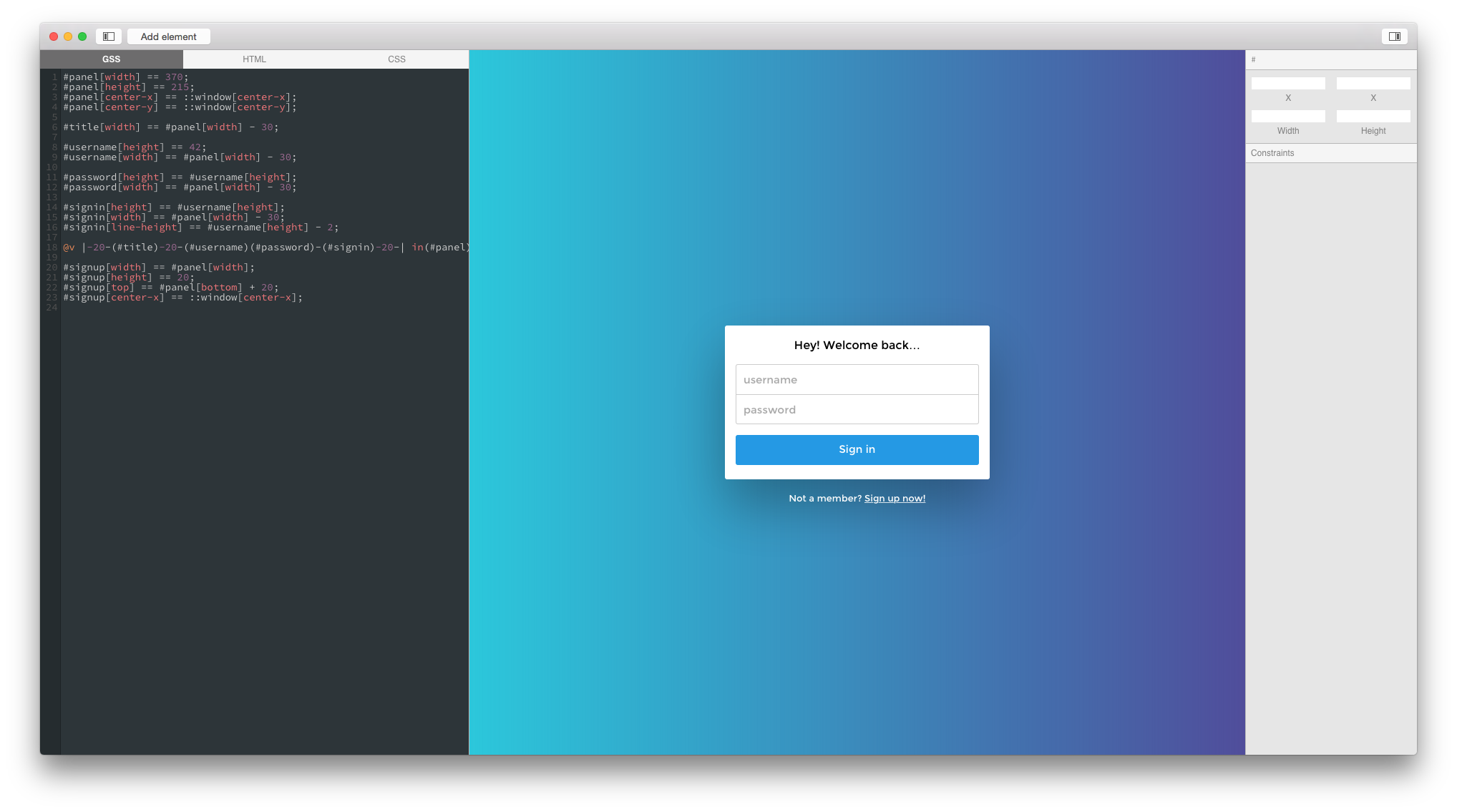Toggle the left sidebar panel icon
The image size is (1457, 812).
[109, 36]
